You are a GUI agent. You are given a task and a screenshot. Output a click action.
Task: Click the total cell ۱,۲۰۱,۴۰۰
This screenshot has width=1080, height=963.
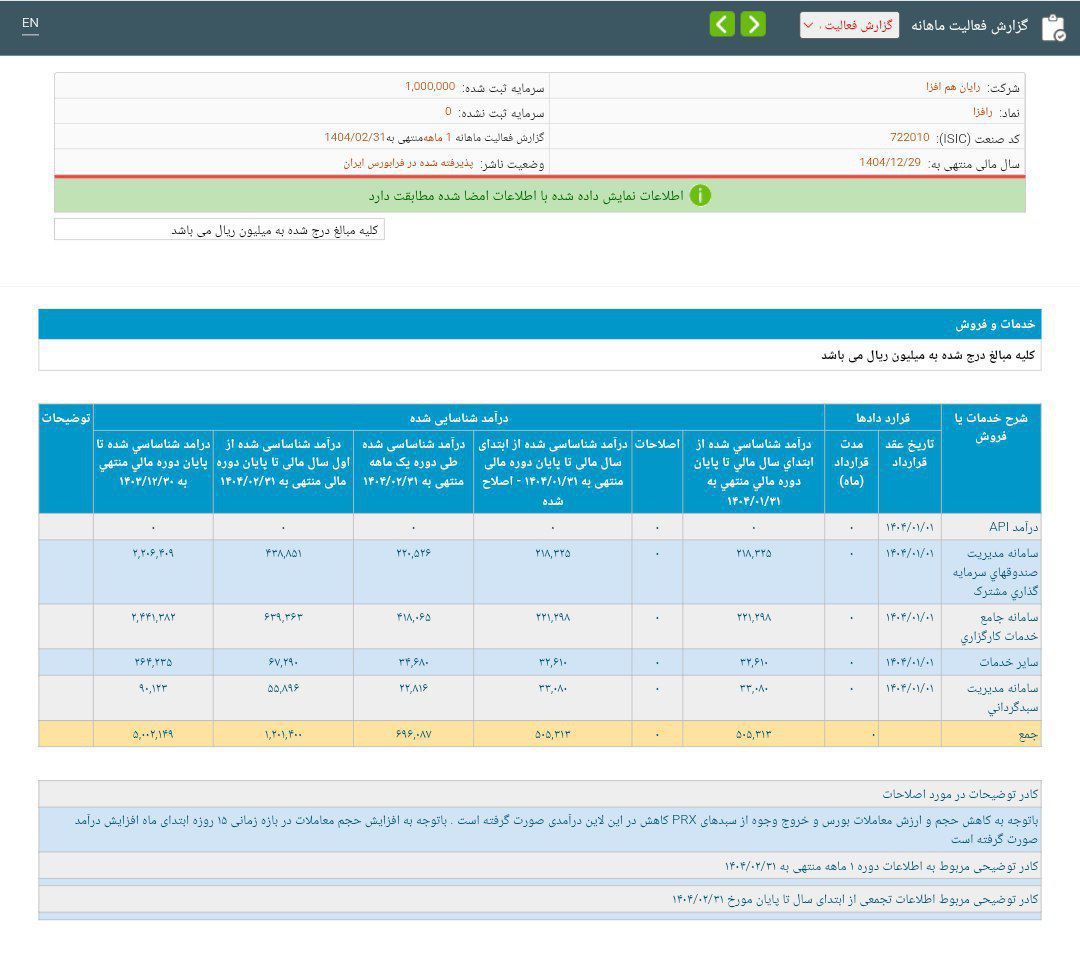click(283, 734)
